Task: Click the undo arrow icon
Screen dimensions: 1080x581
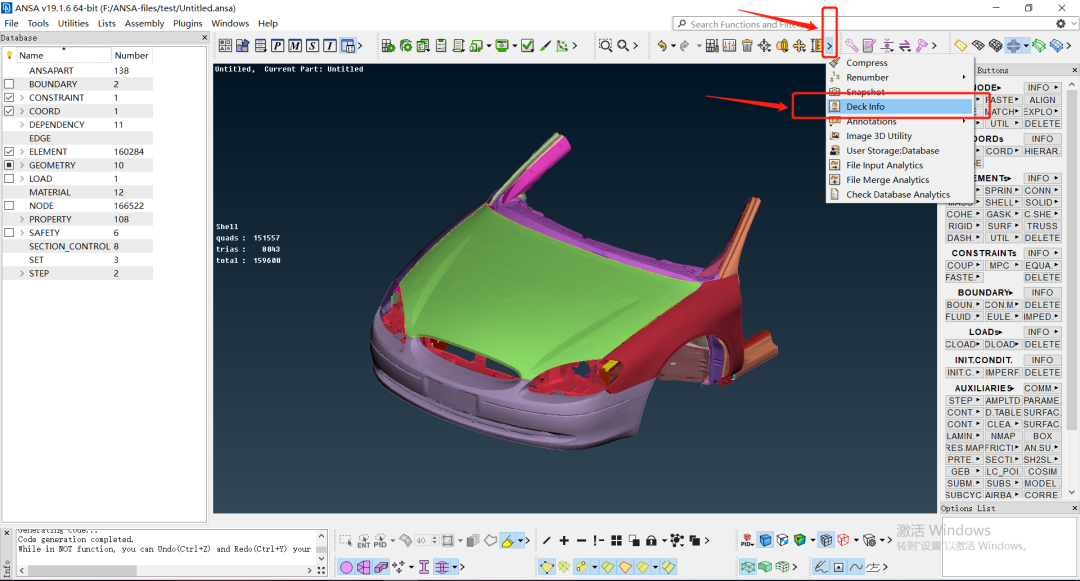Action: click(662, 45)
